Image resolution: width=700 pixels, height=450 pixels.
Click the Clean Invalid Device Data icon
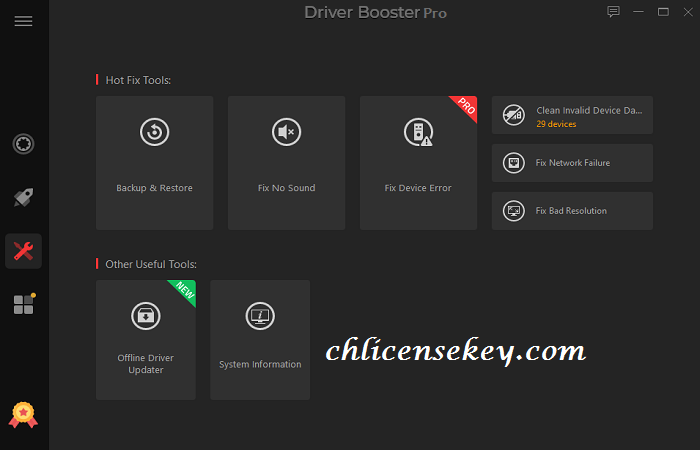click(514, 115)
